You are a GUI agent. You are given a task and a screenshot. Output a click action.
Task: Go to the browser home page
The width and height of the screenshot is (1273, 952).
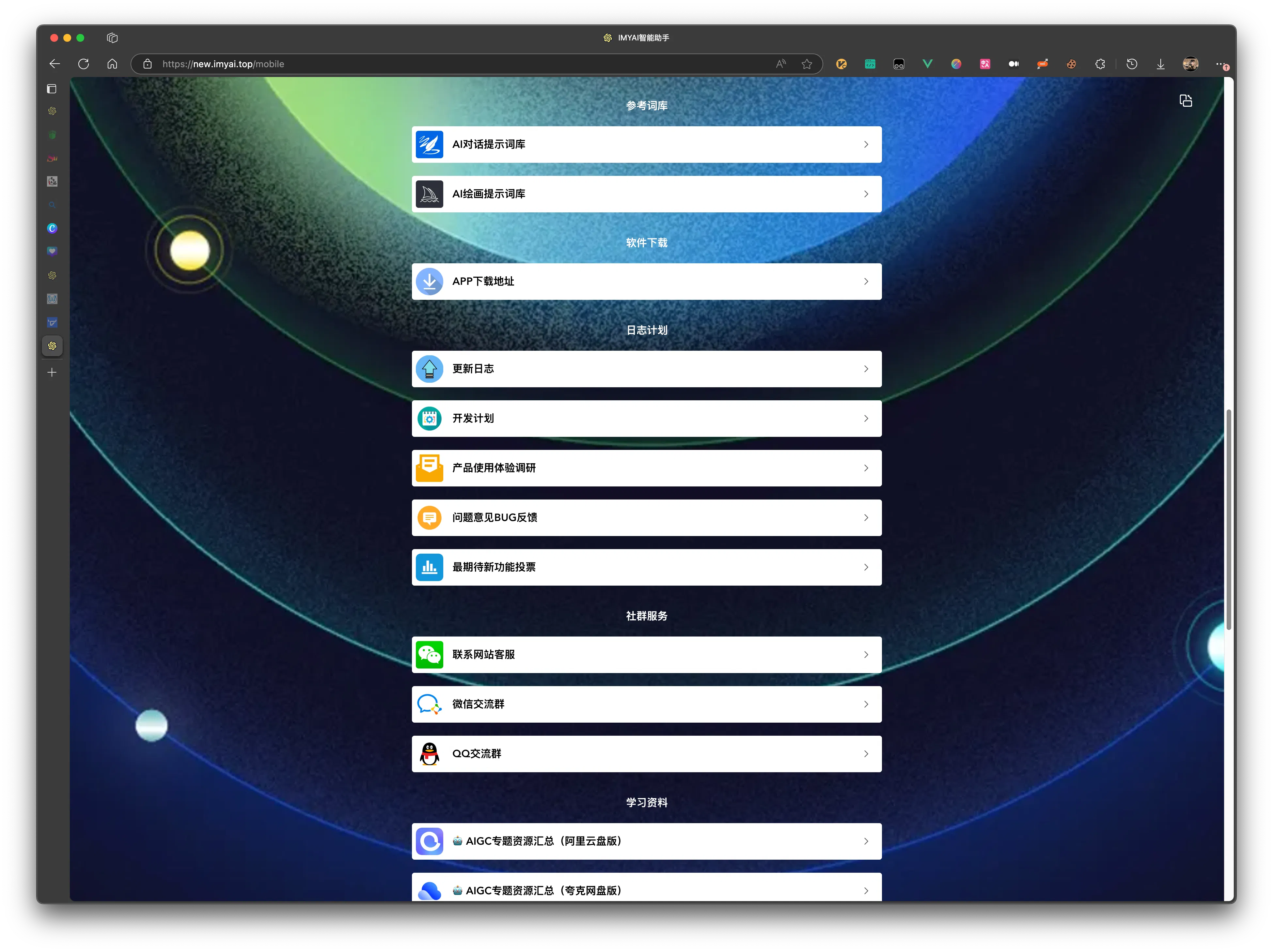pos(112,64)
